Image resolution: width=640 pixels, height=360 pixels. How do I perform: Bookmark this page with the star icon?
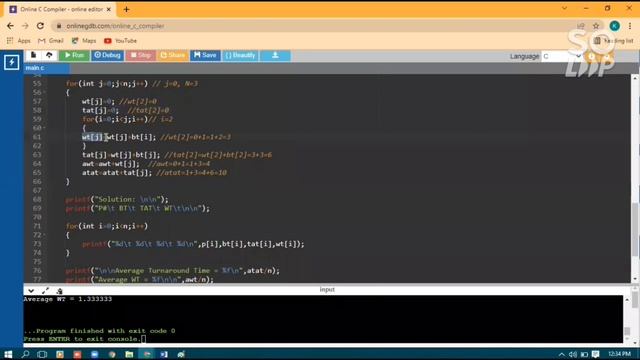coord(596,26)
